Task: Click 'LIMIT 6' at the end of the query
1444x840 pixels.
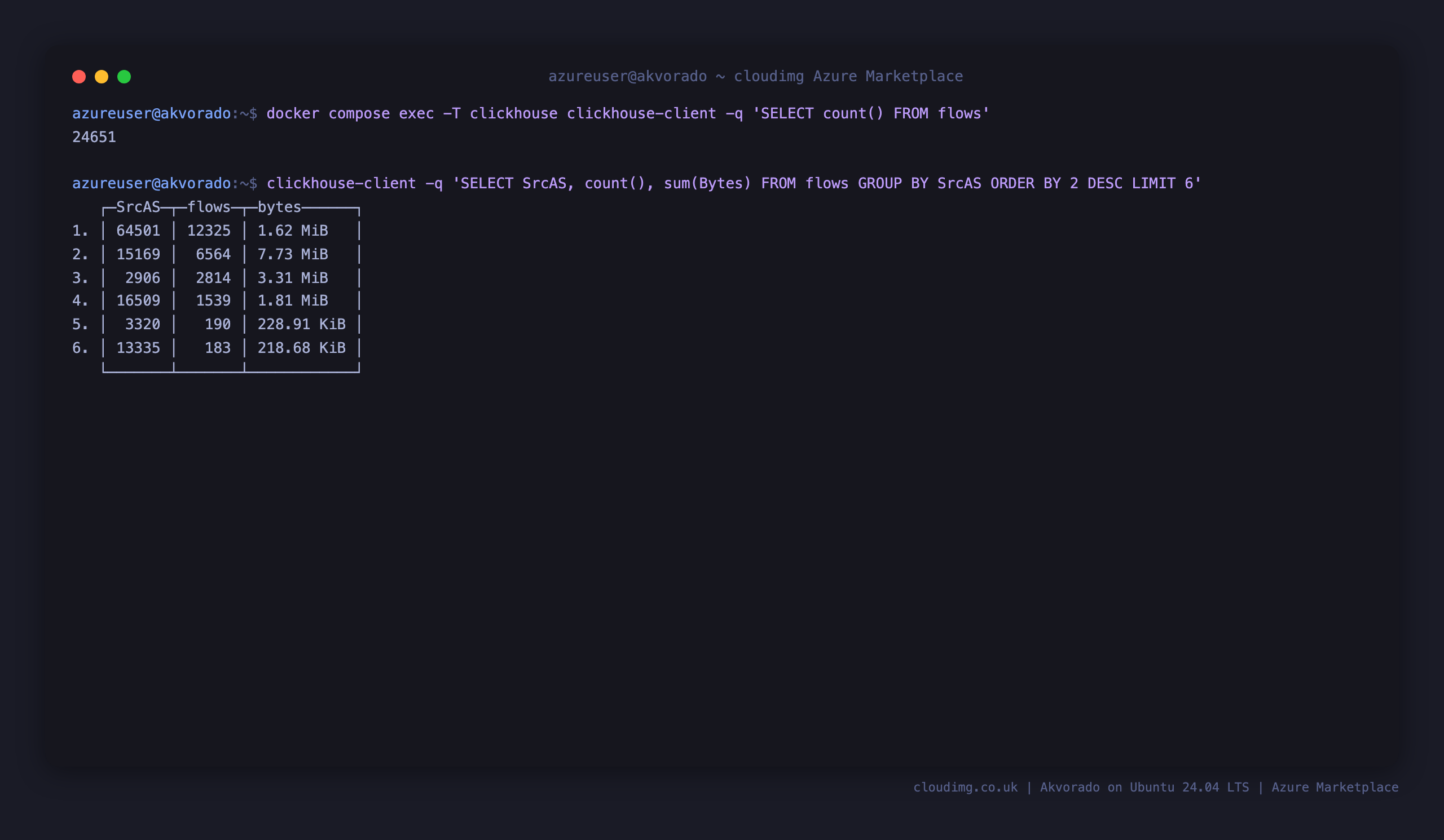Action: click(x=1163, y=183)
